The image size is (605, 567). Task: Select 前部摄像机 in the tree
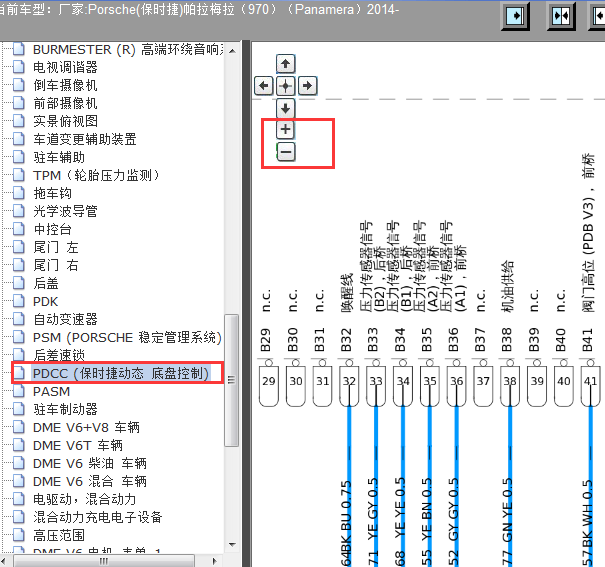65,103
